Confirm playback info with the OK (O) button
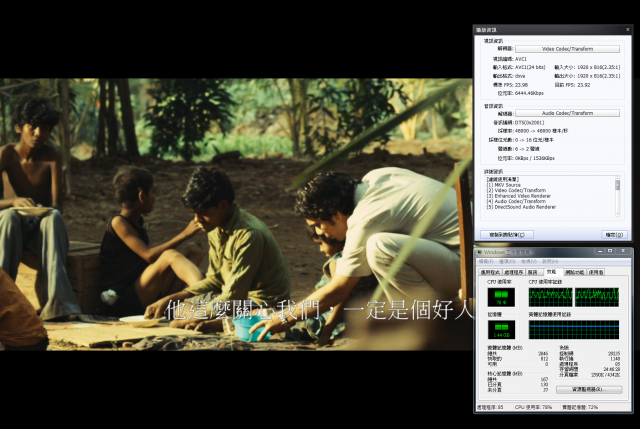The image size is (640, 429). pyautogui.click(x=613, y=235)
